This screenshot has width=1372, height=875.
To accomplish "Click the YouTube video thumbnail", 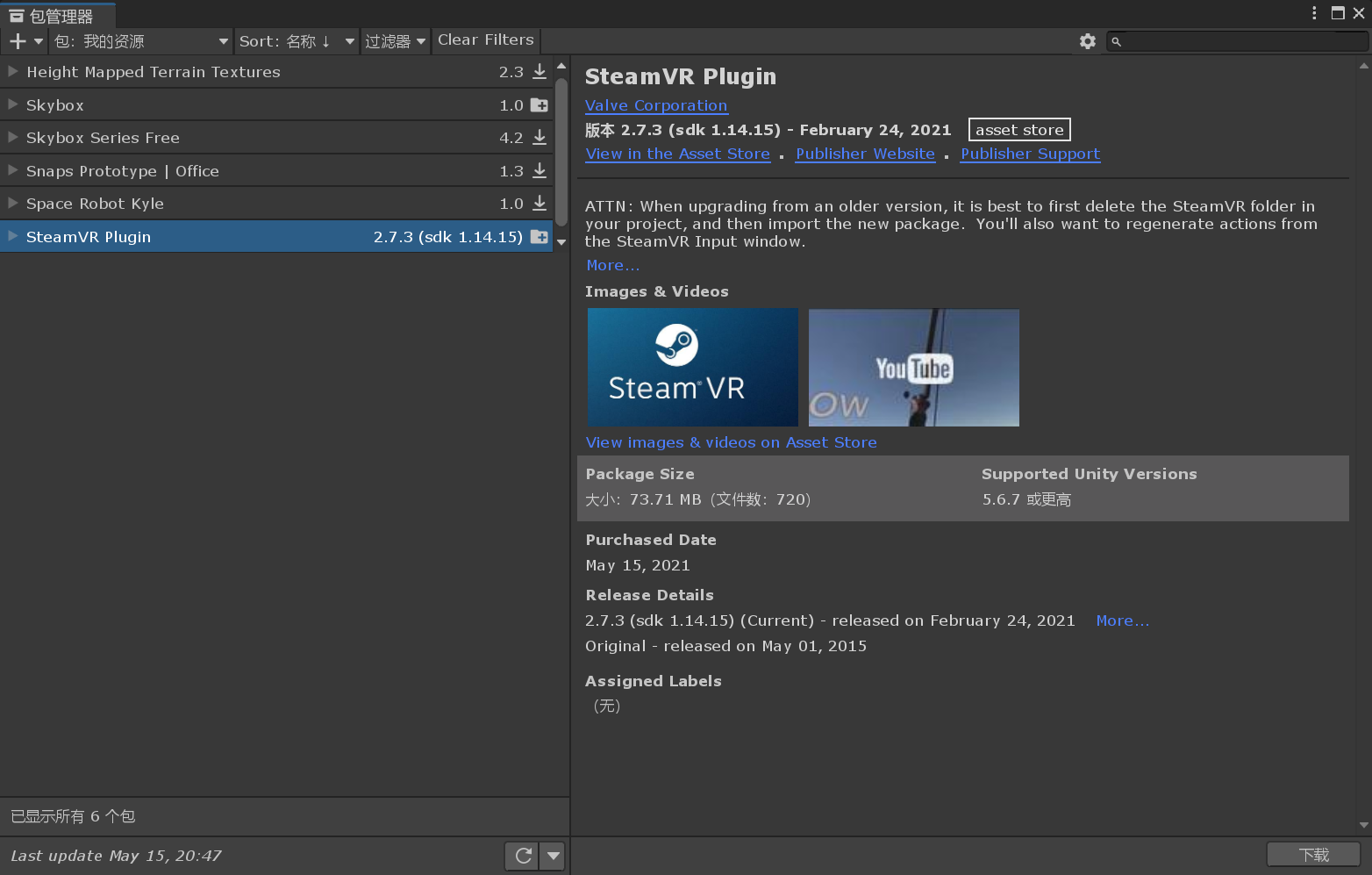I will tap(913, 368).
